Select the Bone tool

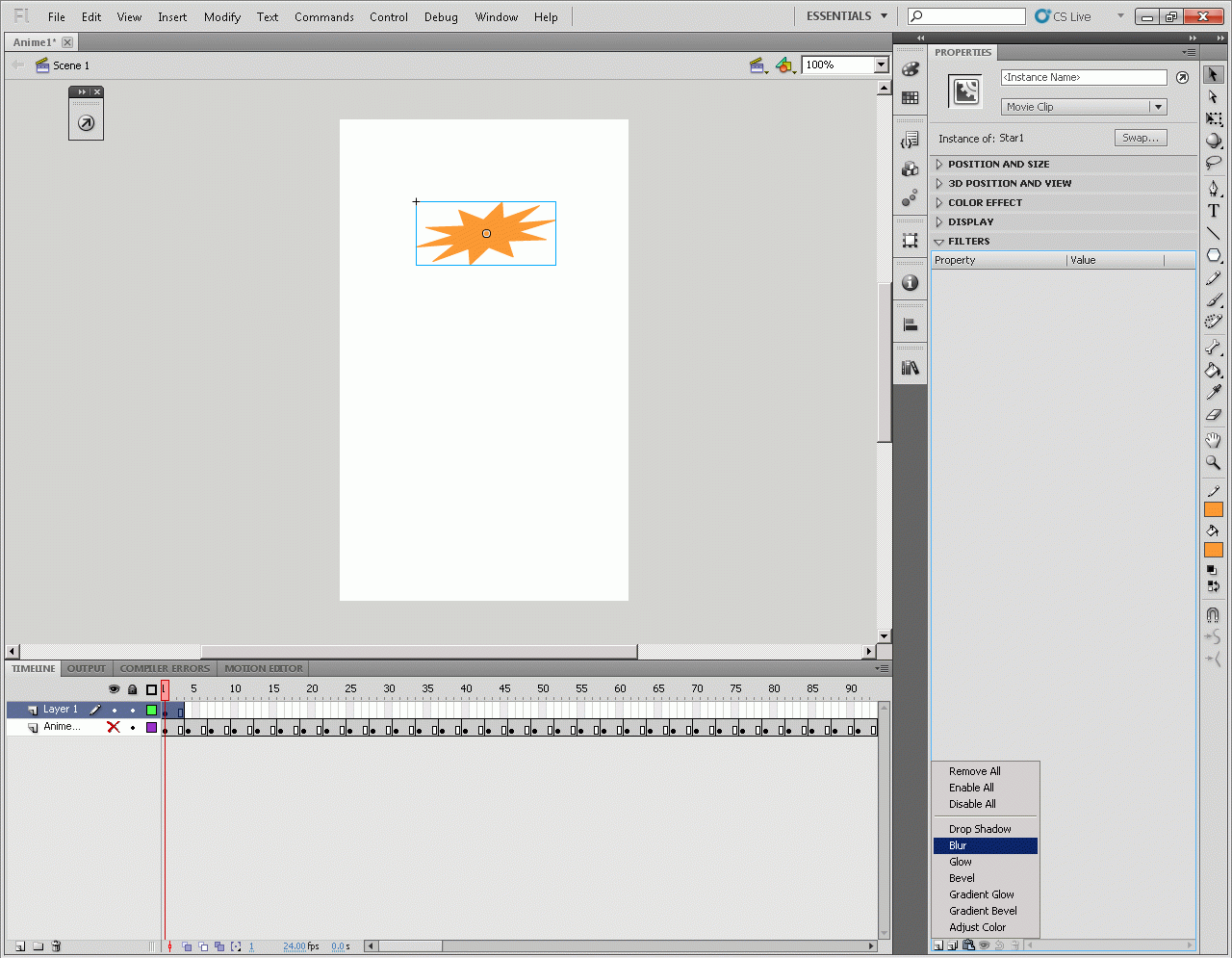click(1213, 348)
